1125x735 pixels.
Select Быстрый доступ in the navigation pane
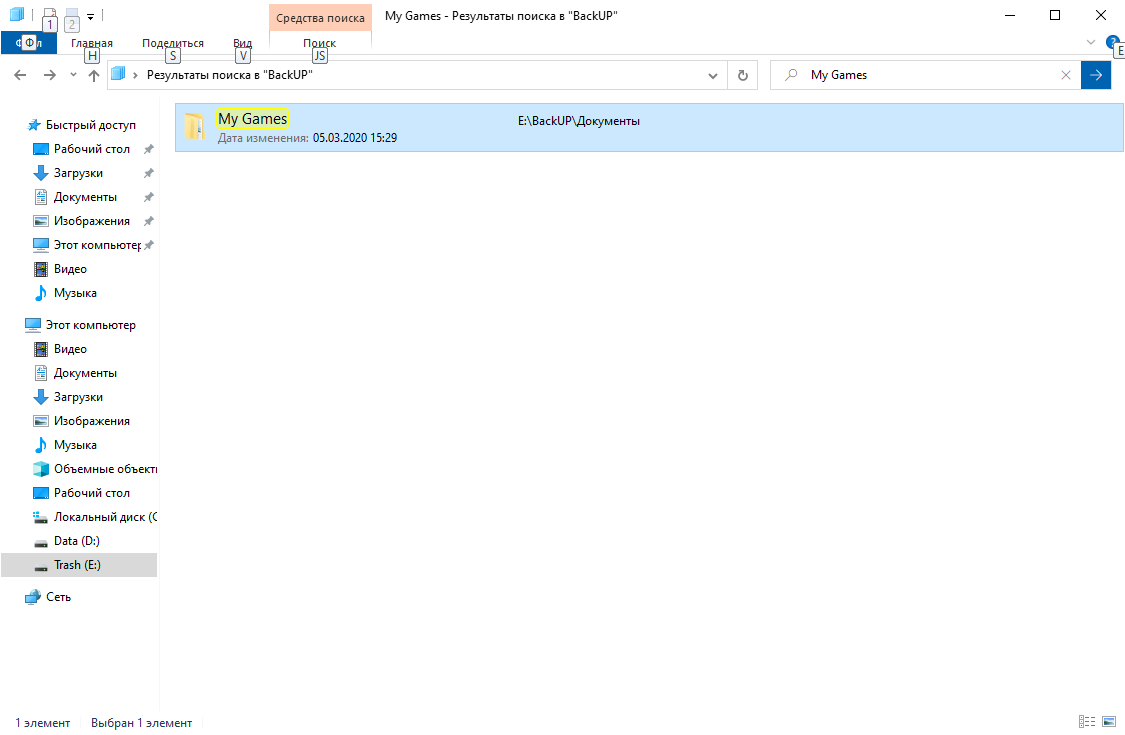[90, 125]
